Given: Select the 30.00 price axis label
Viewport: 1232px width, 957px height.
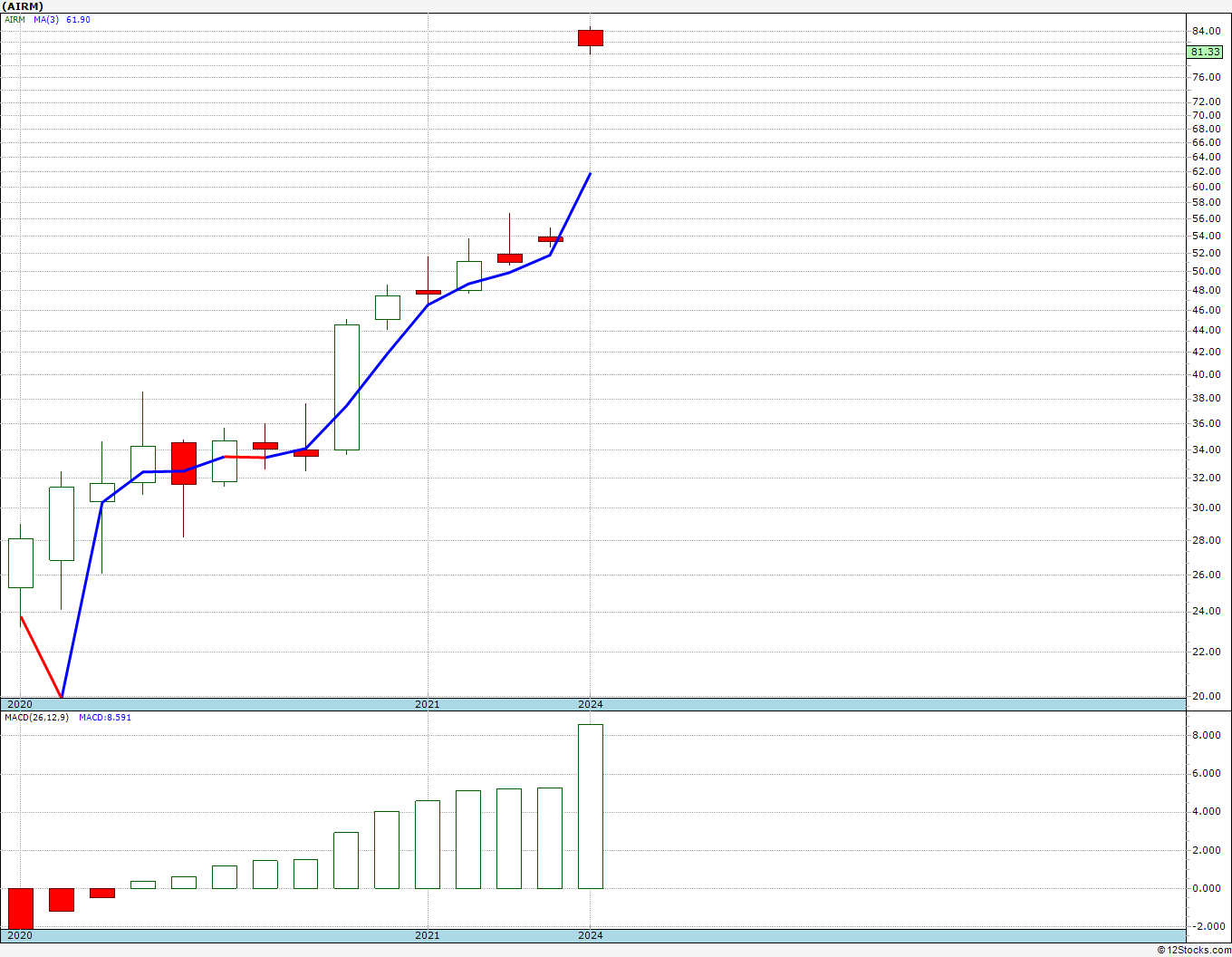Looking at the screenshot, I should (x=1206, y=508).
